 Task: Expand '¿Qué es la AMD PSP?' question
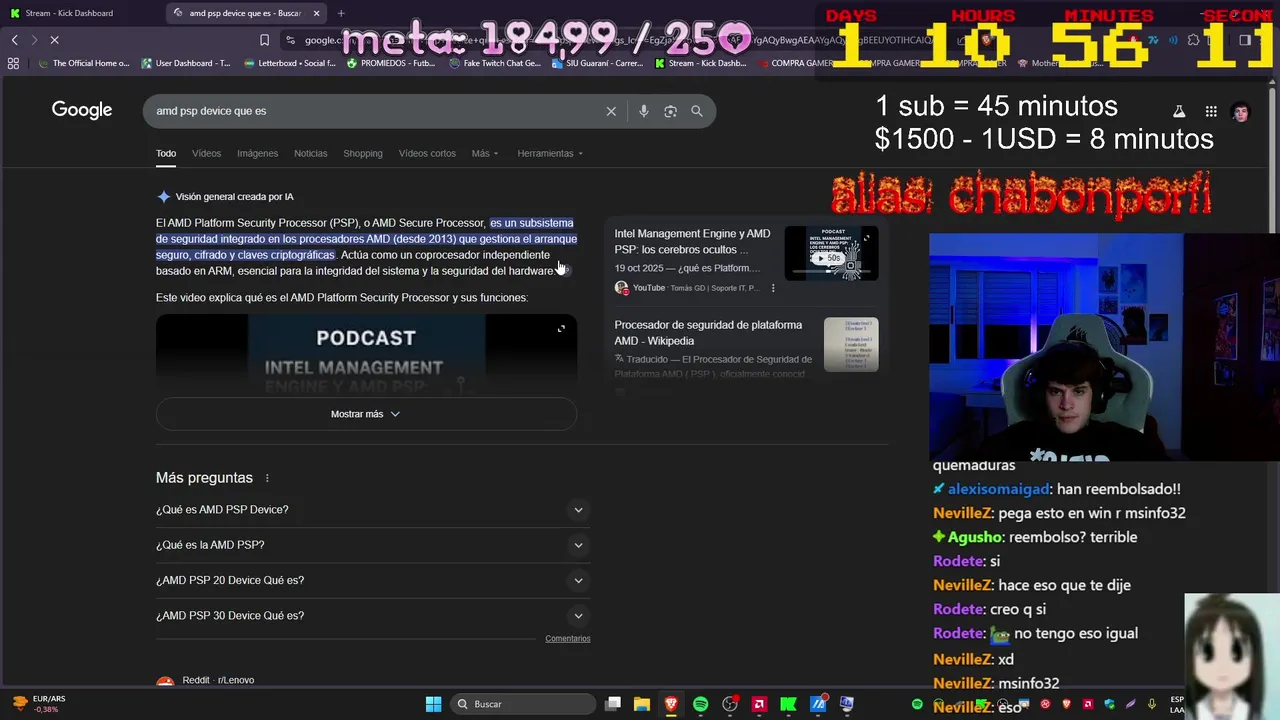click(x=373, y=545)
